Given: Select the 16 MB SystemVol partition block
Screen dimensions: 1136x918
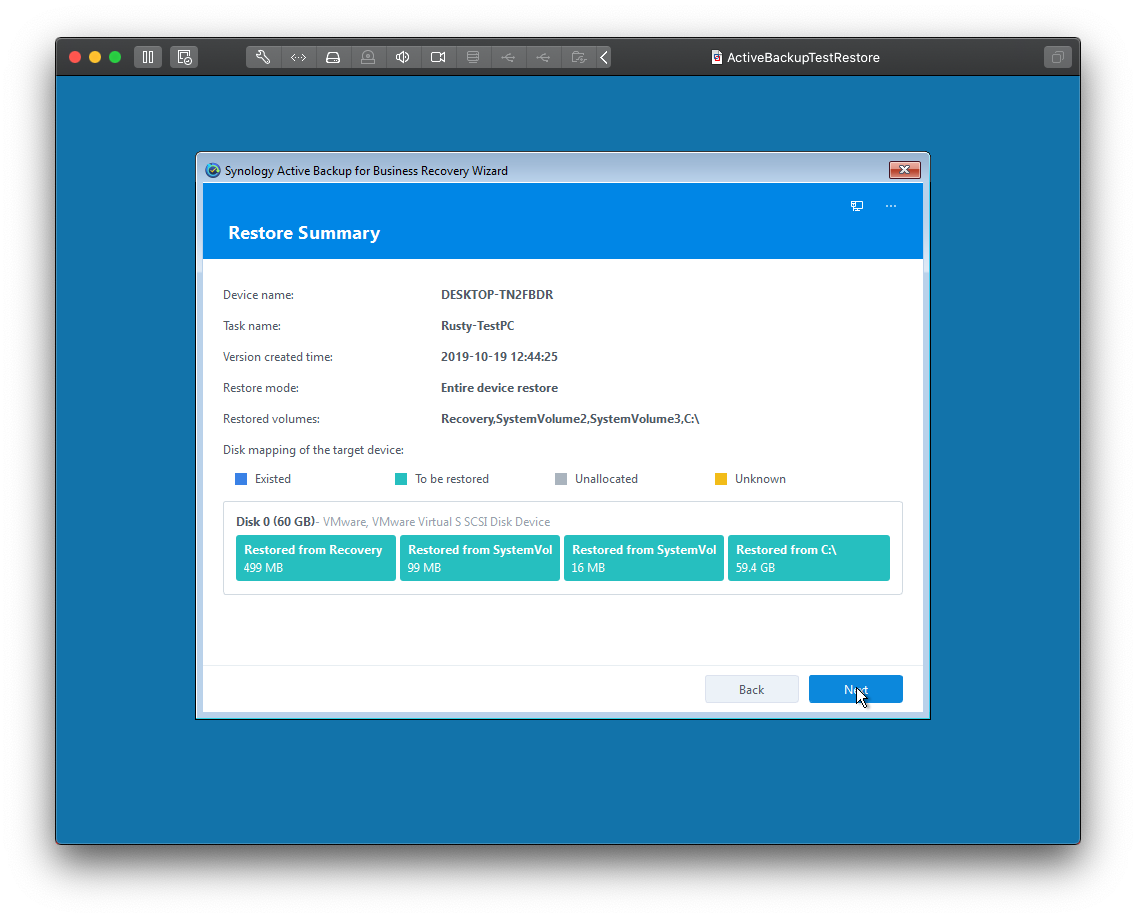Looking at the screenshot, I should click(644, 558).
